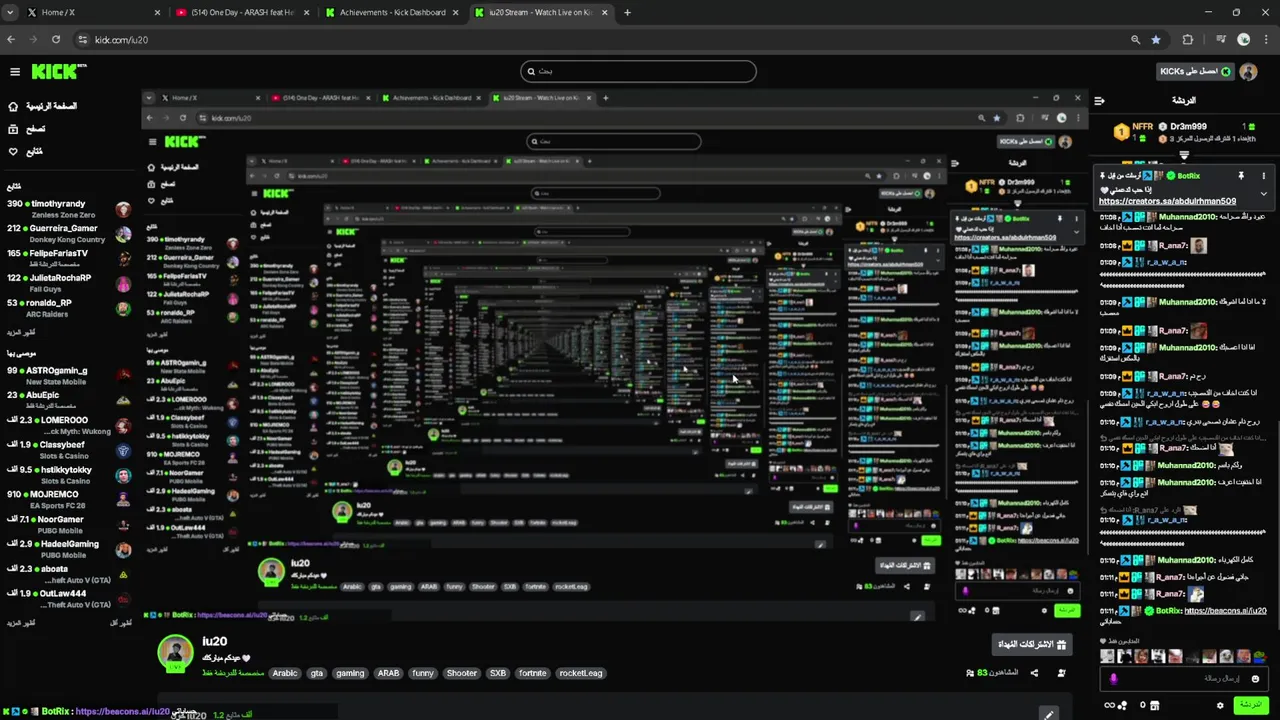Click the purple microphone icon in chat

click(1113, 679)
